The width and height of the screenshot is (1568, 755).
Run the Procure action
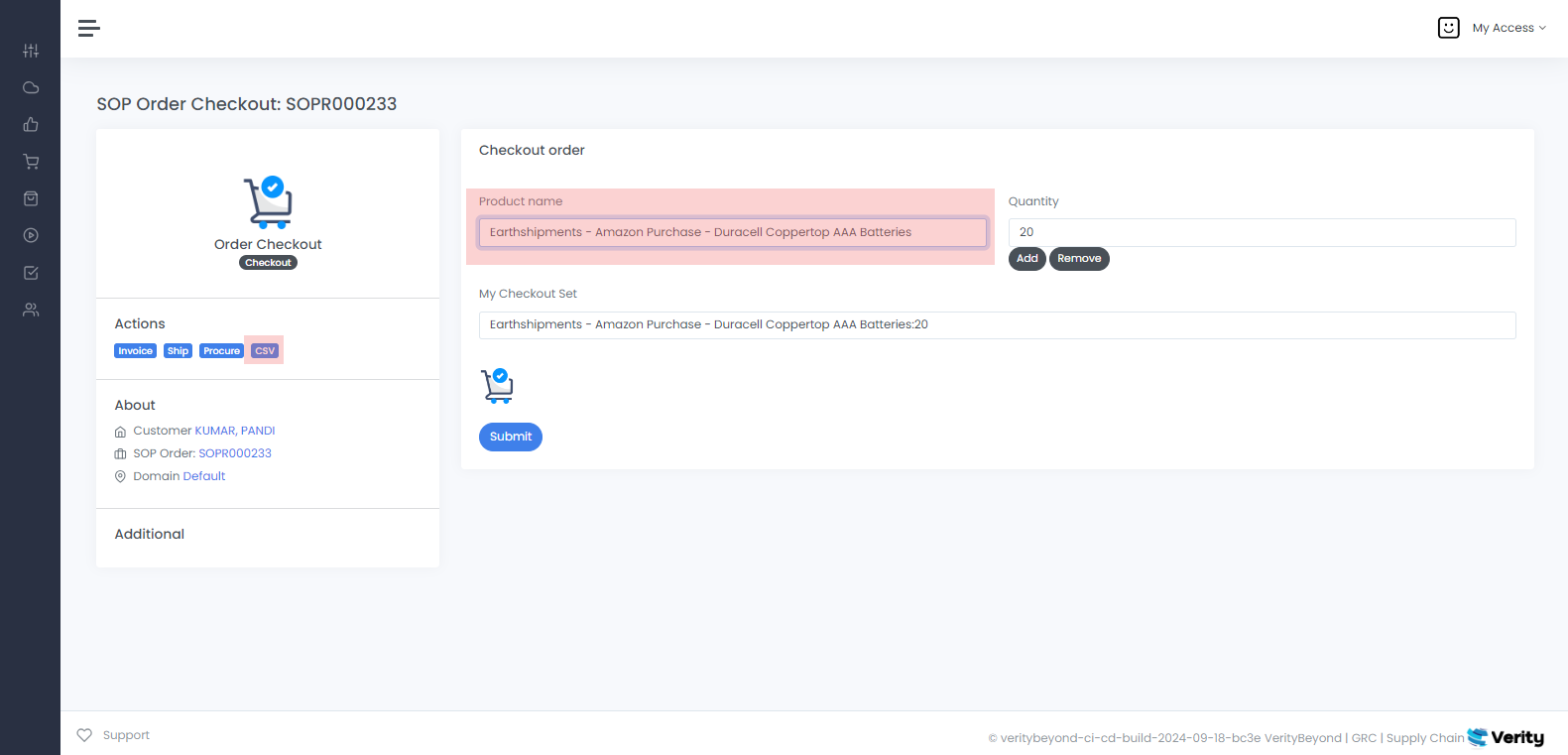[221, 350]
